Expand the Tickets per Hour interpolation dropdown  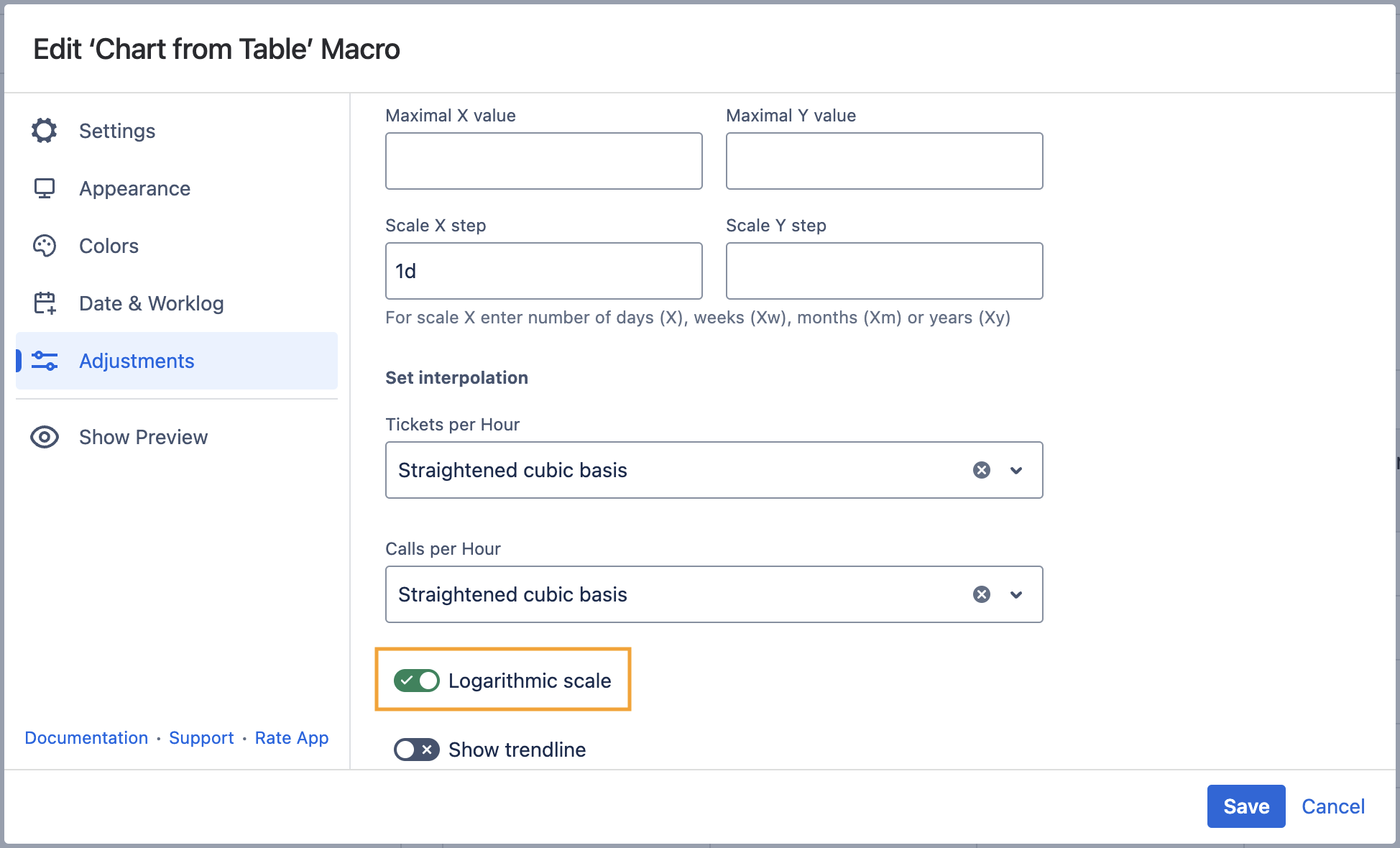(x=1016, y=470)
